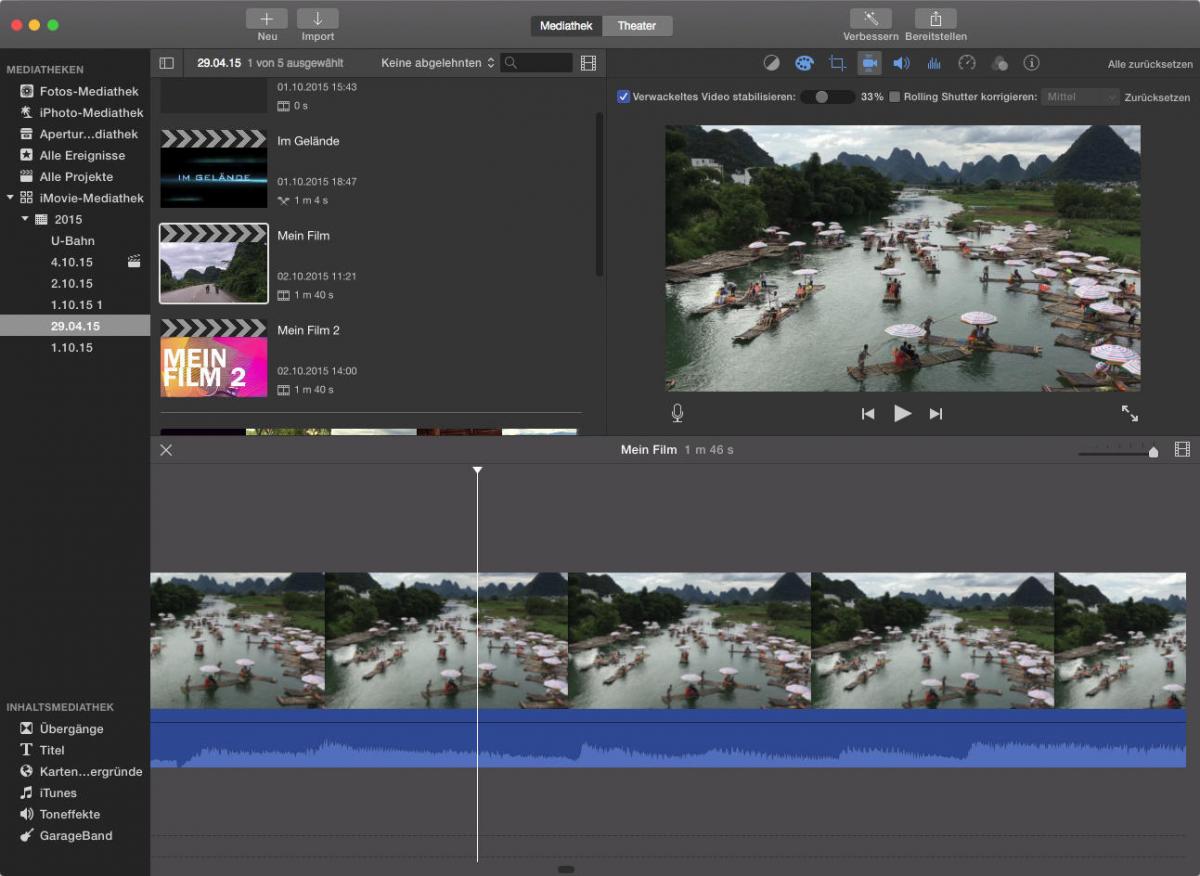
Task: Collapse the iMovie-Mediathek tree arrow
Action: point(10,198)
